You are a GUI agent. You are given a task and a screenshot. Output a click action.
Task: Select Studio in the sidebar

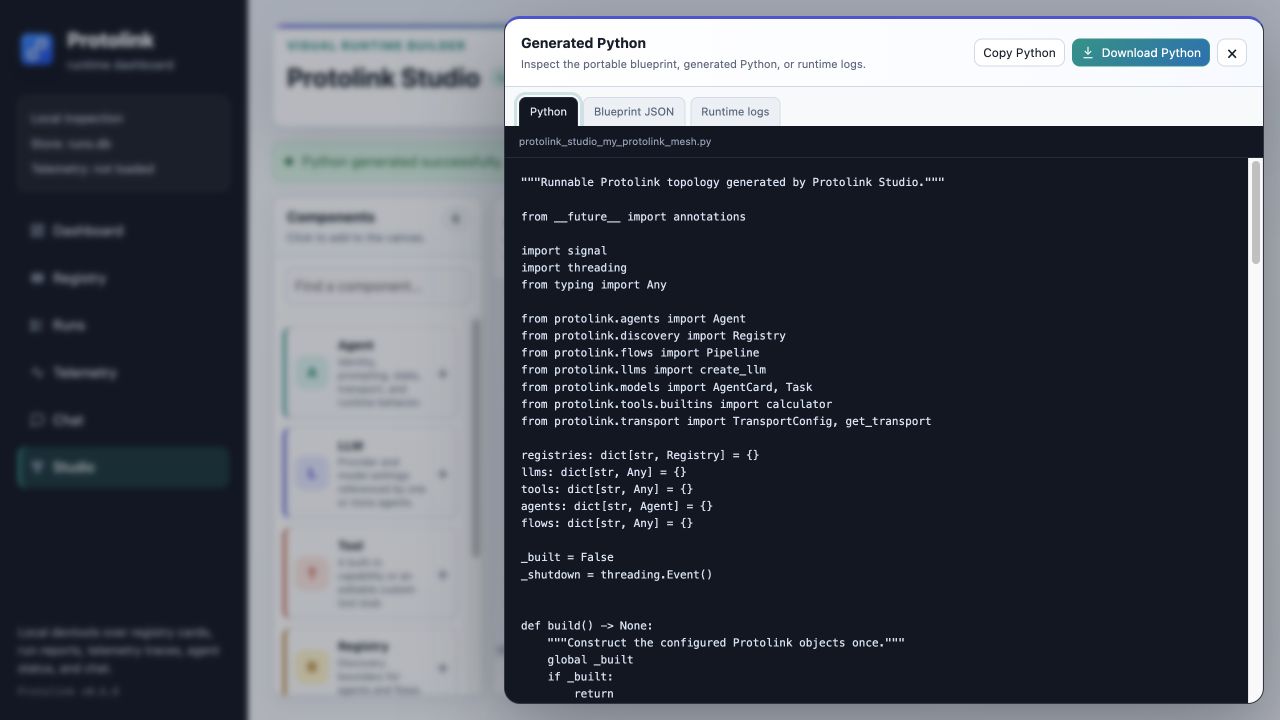[122, 467]
